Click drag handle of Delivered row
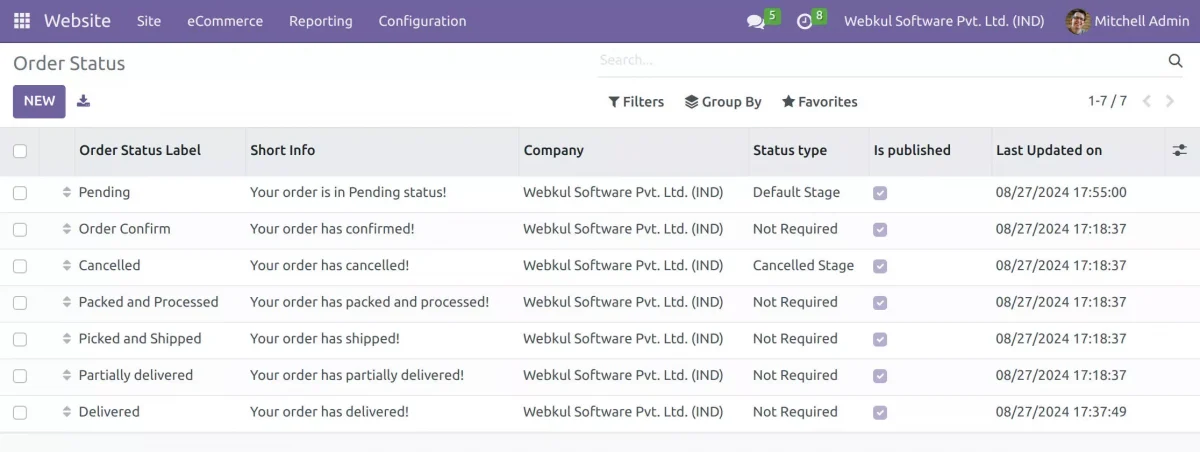Screen dimensions: 1200x452 67,412
